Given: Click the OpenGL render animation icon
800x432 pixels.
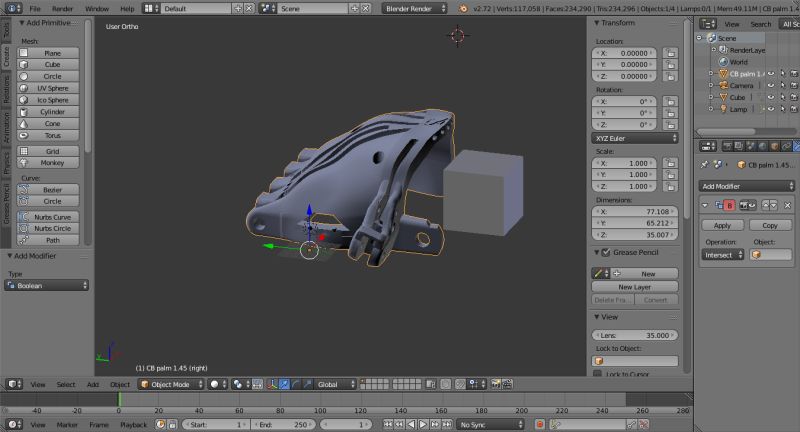Looking at the screenshot, I should [507, 384].
